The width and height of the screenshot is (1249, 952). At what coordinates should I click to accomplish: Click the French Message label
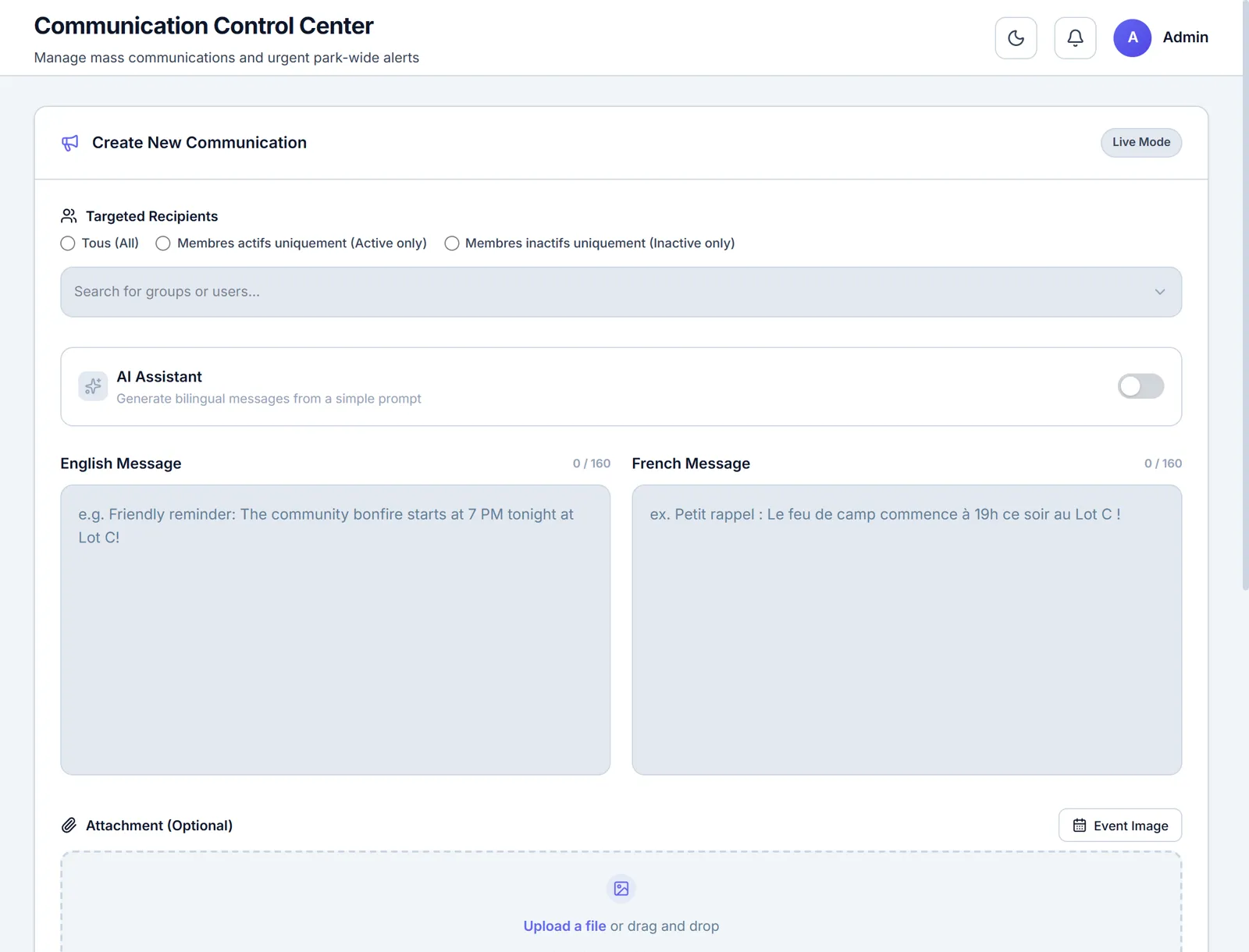[x=691, y=464]
